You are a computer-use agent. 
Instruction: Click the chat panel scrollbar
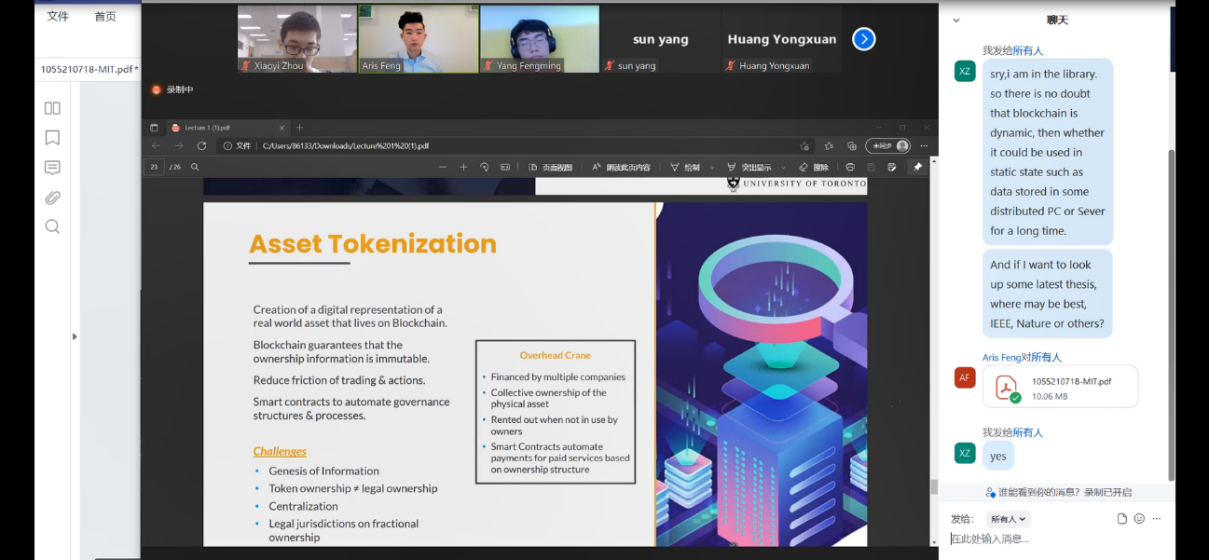1172,300
